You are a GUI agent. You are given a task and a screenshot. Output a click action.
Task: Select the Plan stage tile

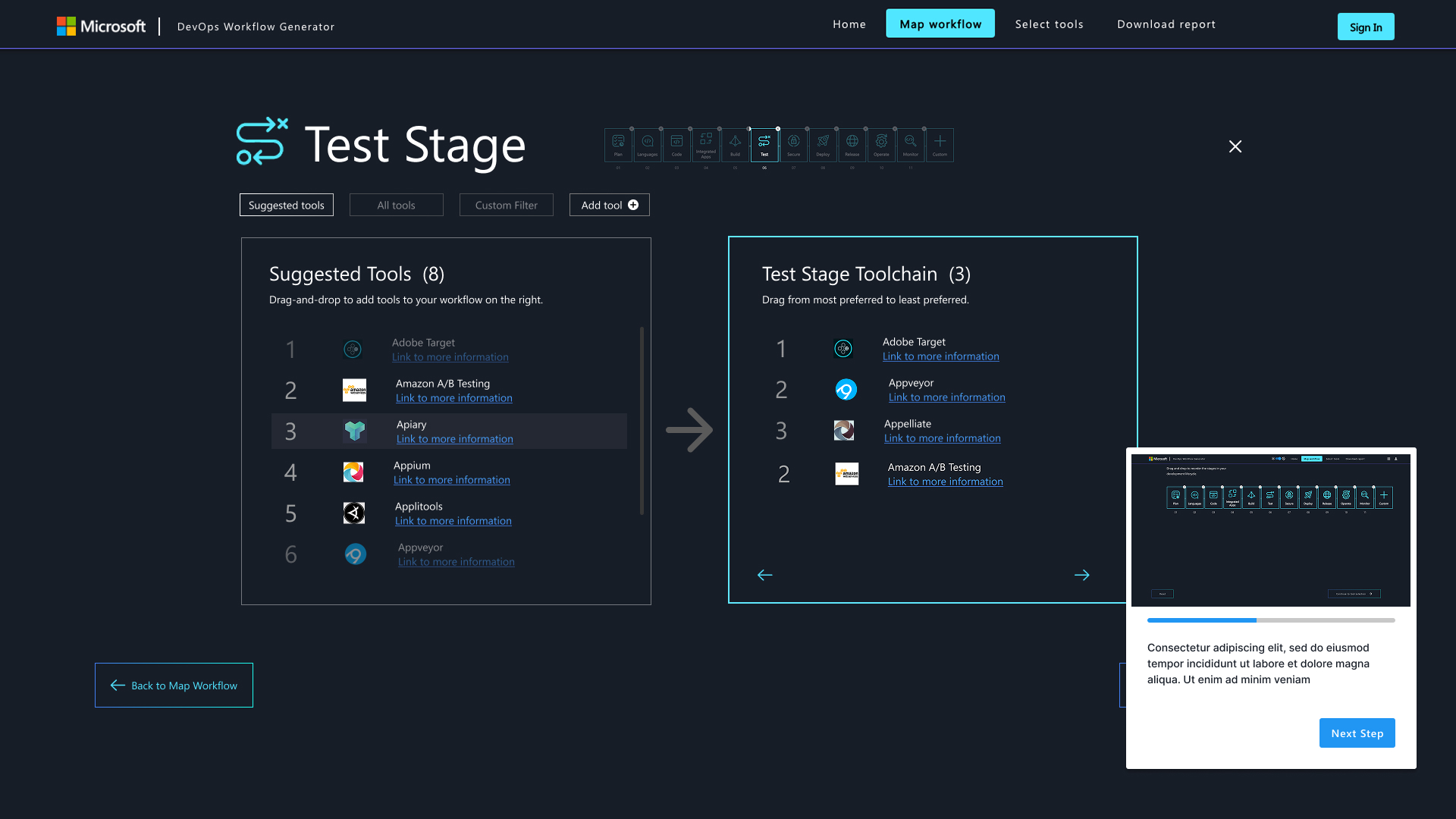pos(618,145)
